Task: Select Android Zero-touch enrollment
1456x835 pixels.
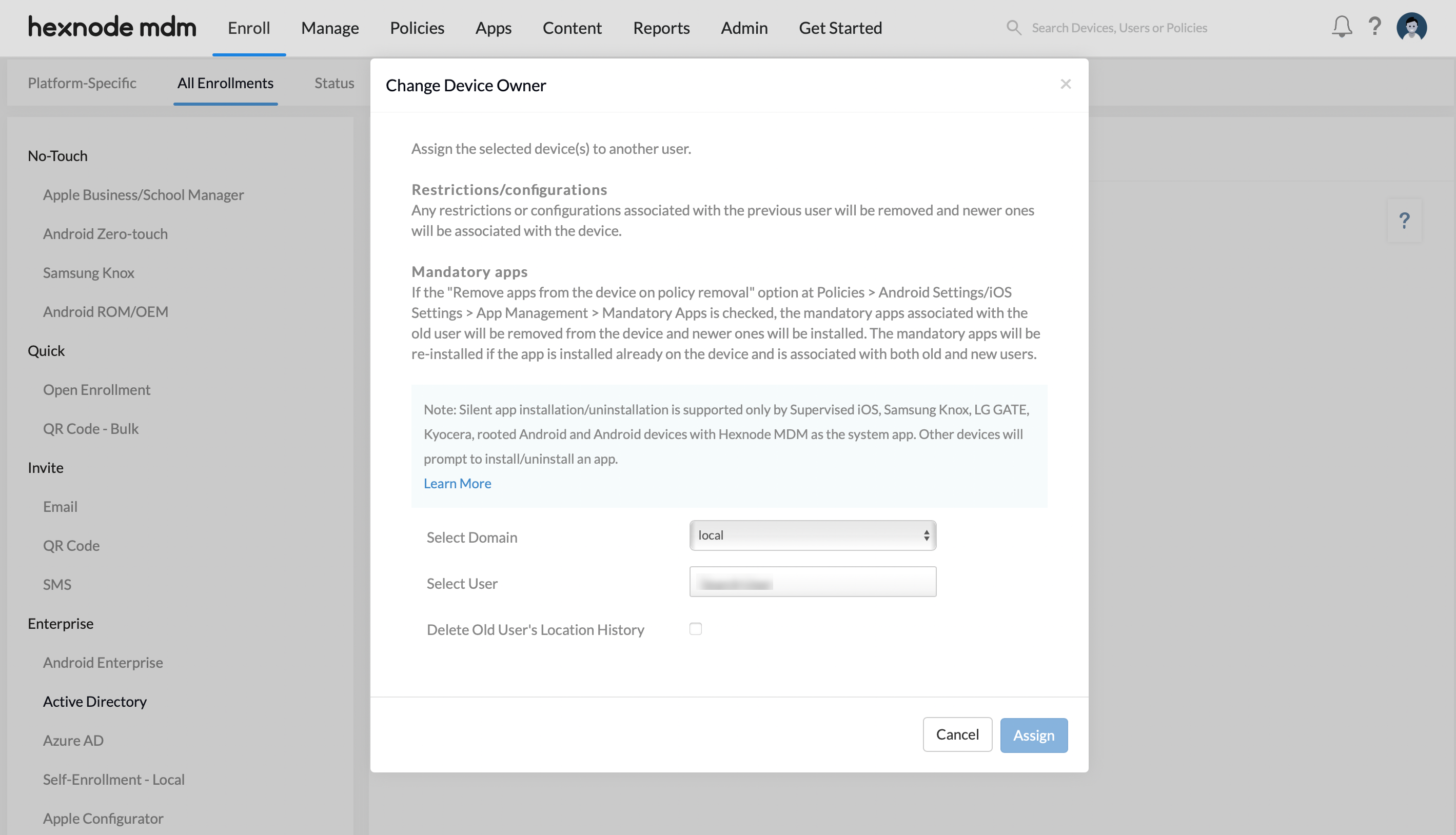Action: coord(106,233)
